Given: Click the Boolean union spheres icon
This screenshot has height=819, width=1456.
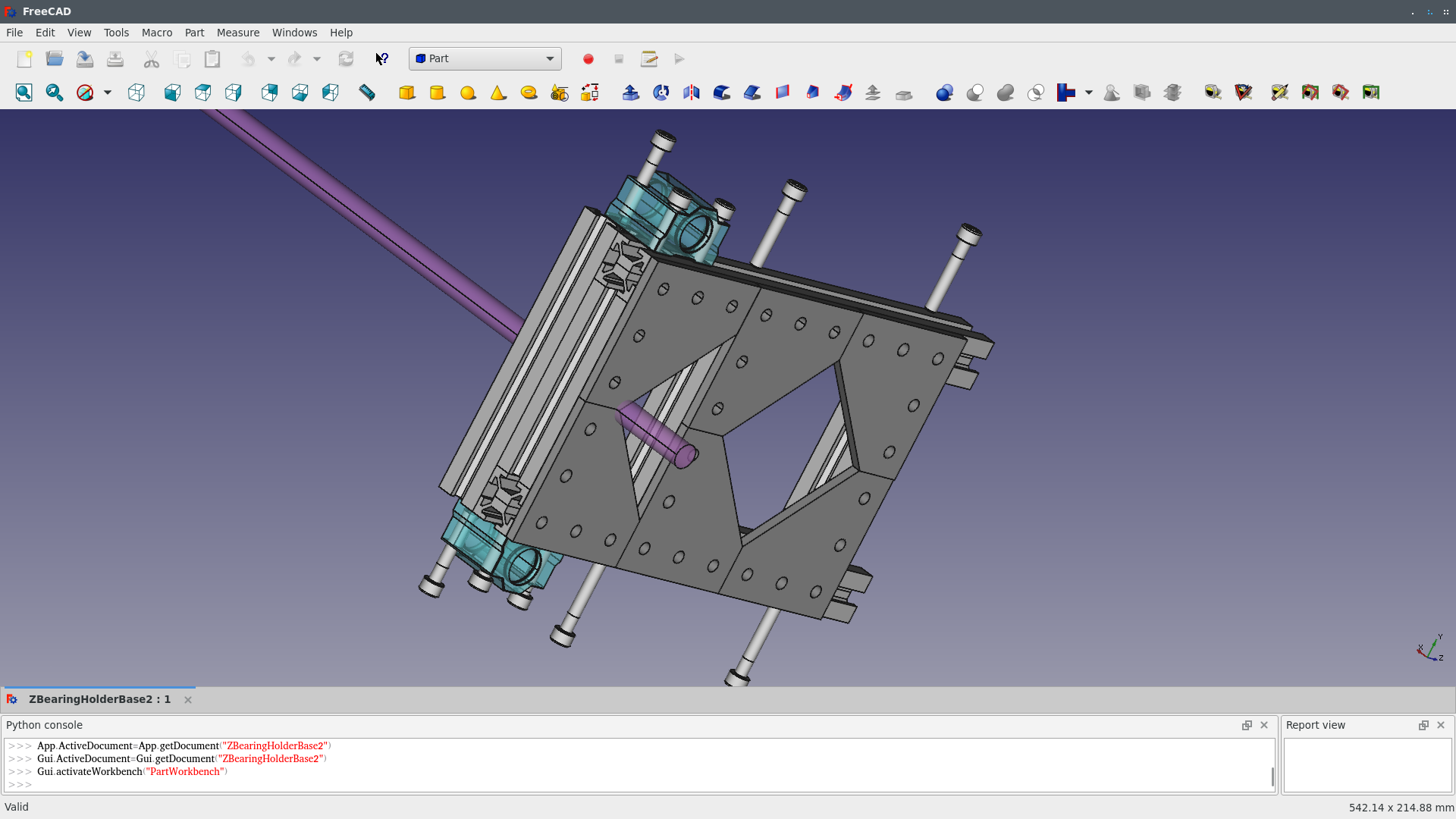Looking at the screenshot, I should pyautogui.click(x=1006, y=93).
